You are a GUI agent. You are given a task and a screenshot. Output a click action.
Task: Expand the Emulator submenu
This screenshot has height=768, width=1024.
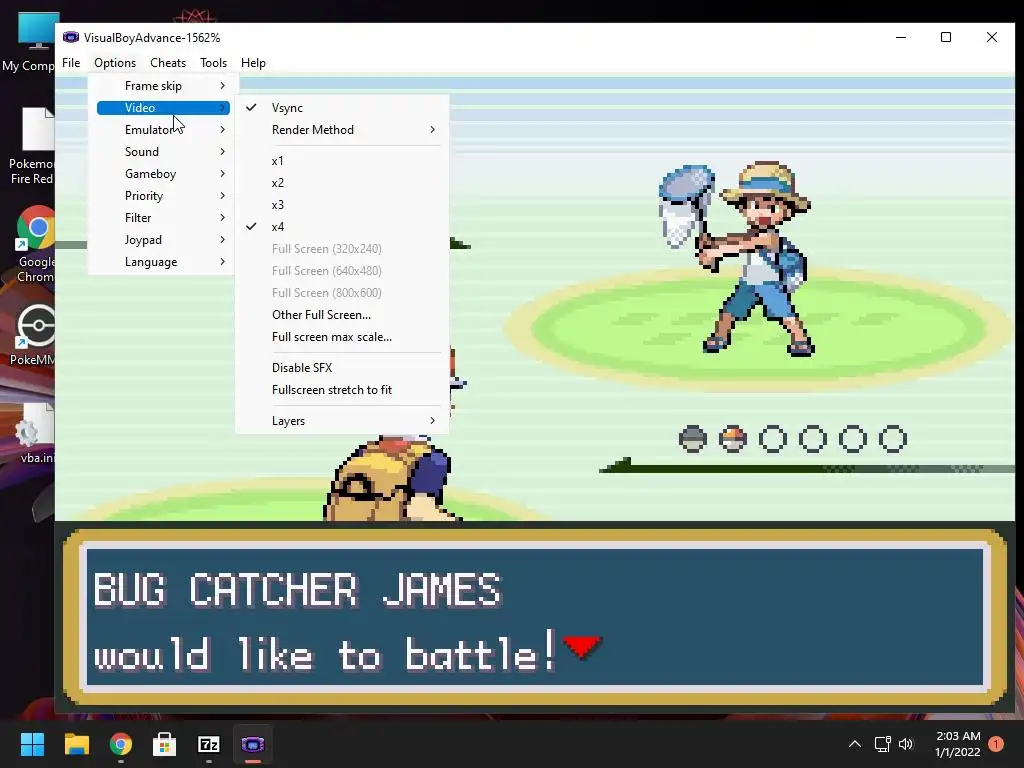click(163, 130)
